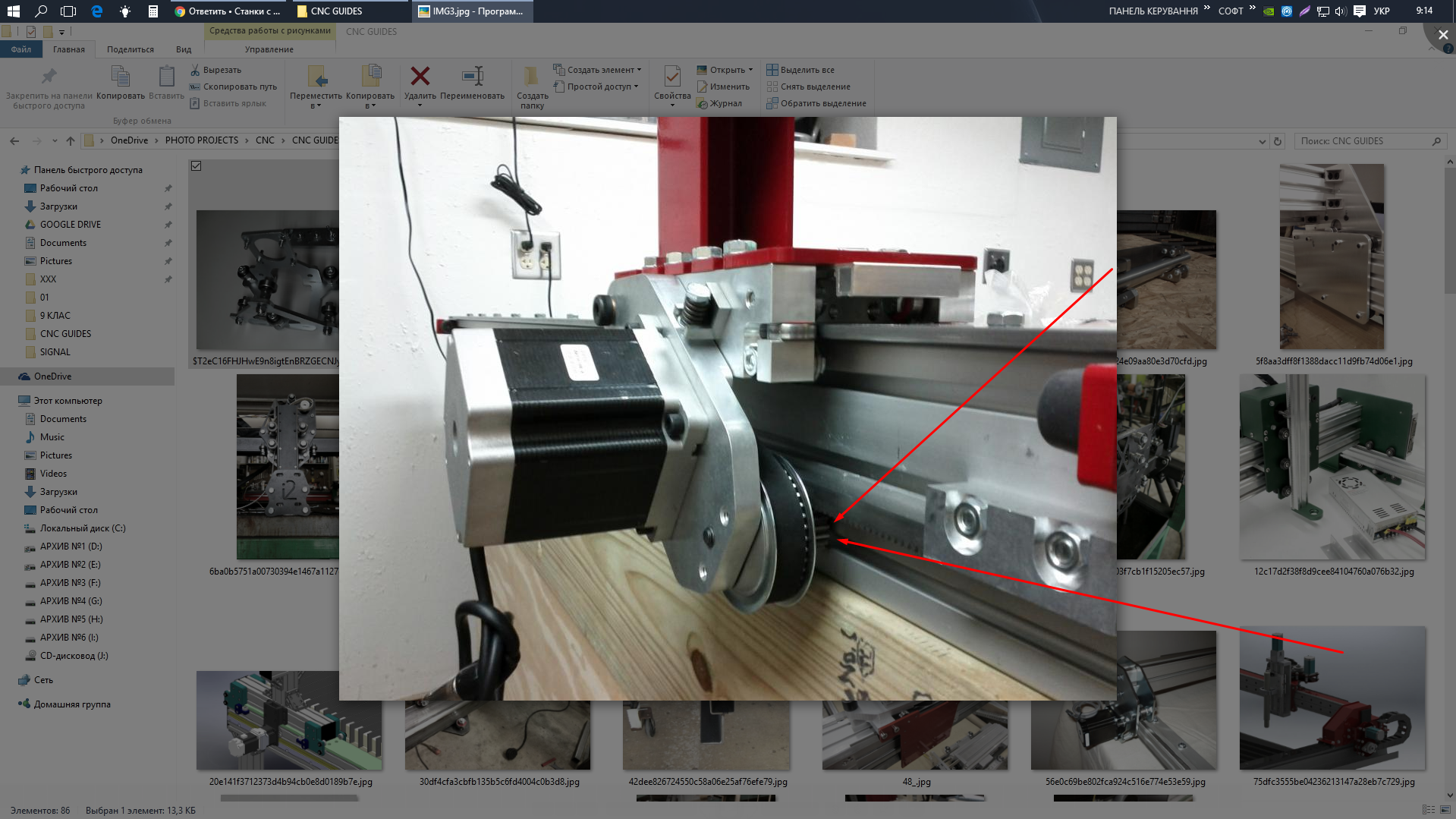Switch to details view in status bar
This screenshot has height=819, width=1456.
pyautogui.click(x=1429, y=810)
